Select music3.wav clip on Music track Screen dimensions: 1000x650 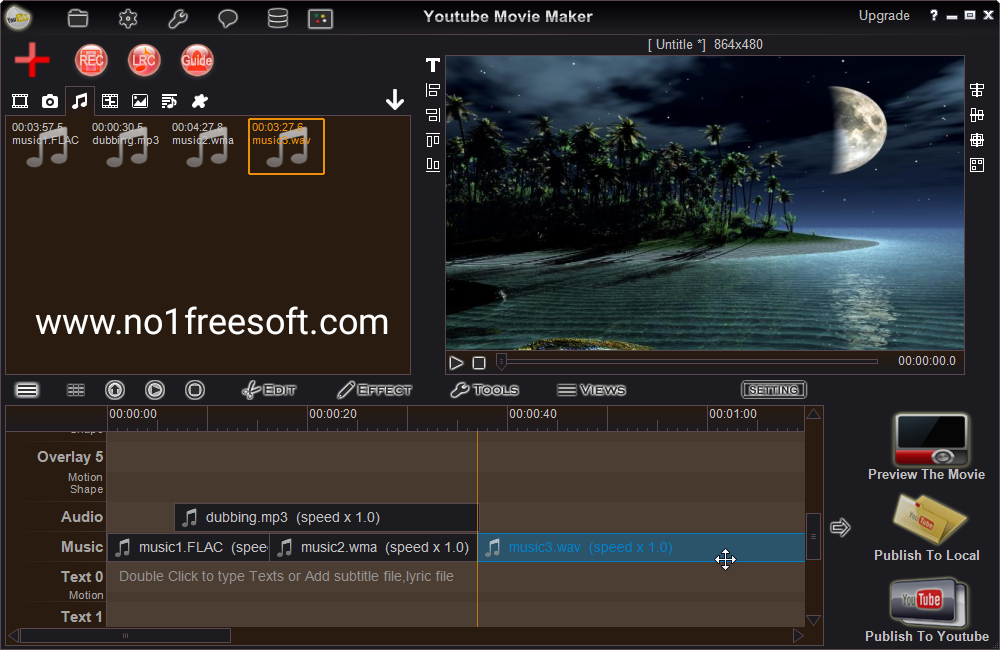[x=641, y=547]
